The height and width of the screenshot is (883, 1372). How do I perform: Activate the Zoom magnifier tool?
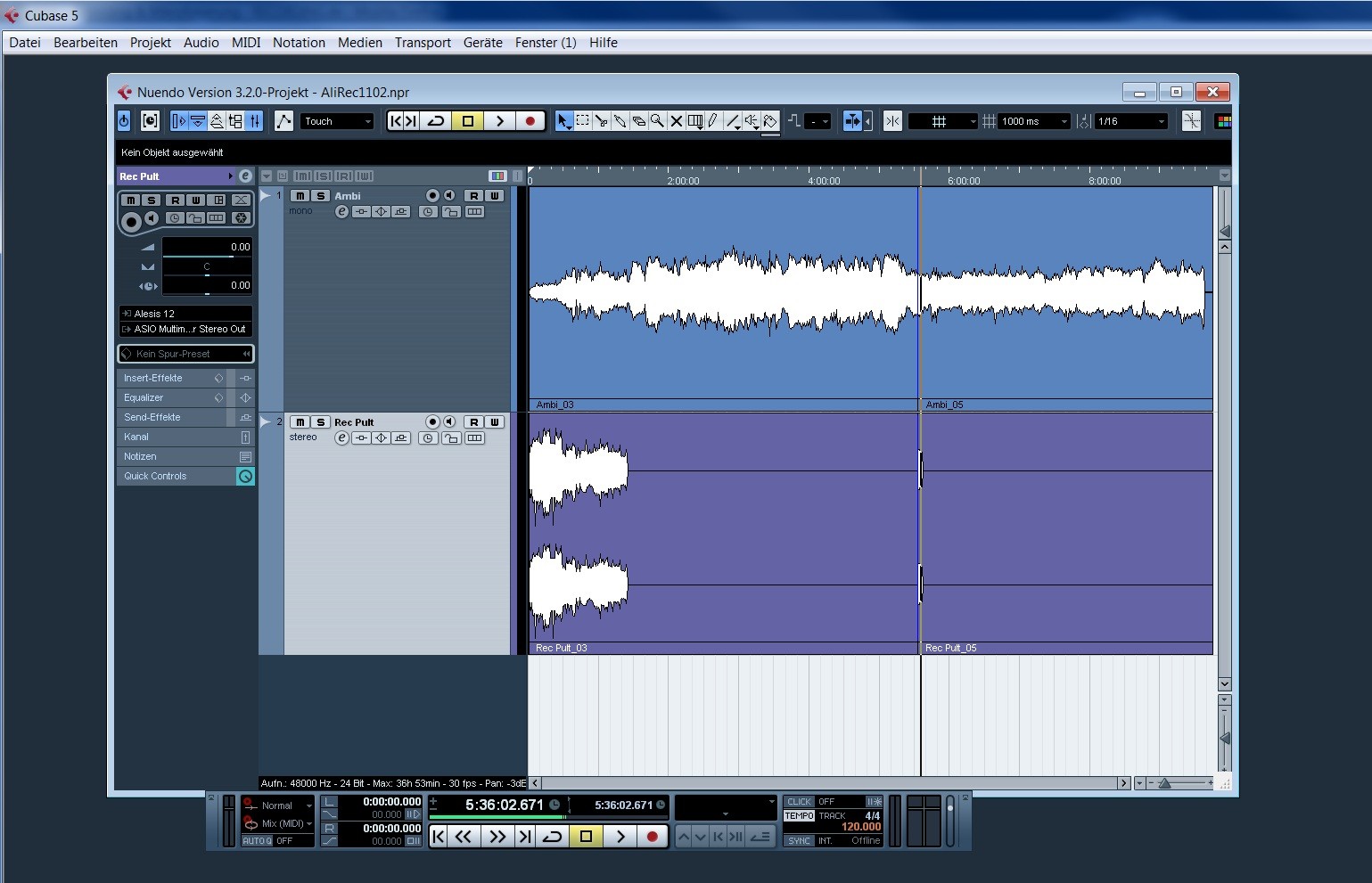(658, 121)
